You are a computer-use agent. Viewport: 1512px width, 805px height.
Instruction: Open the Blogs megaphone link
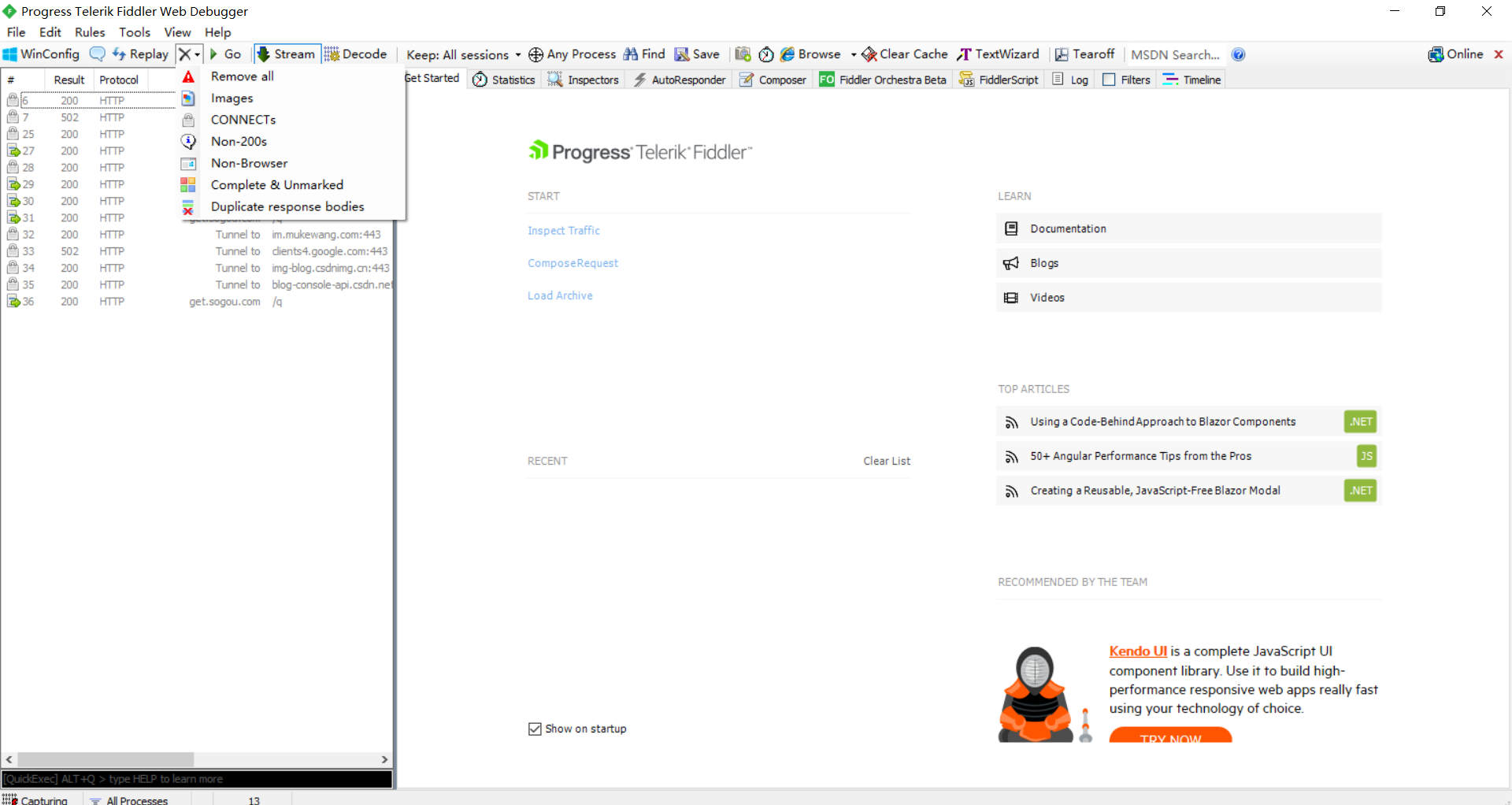(1188, 263)
